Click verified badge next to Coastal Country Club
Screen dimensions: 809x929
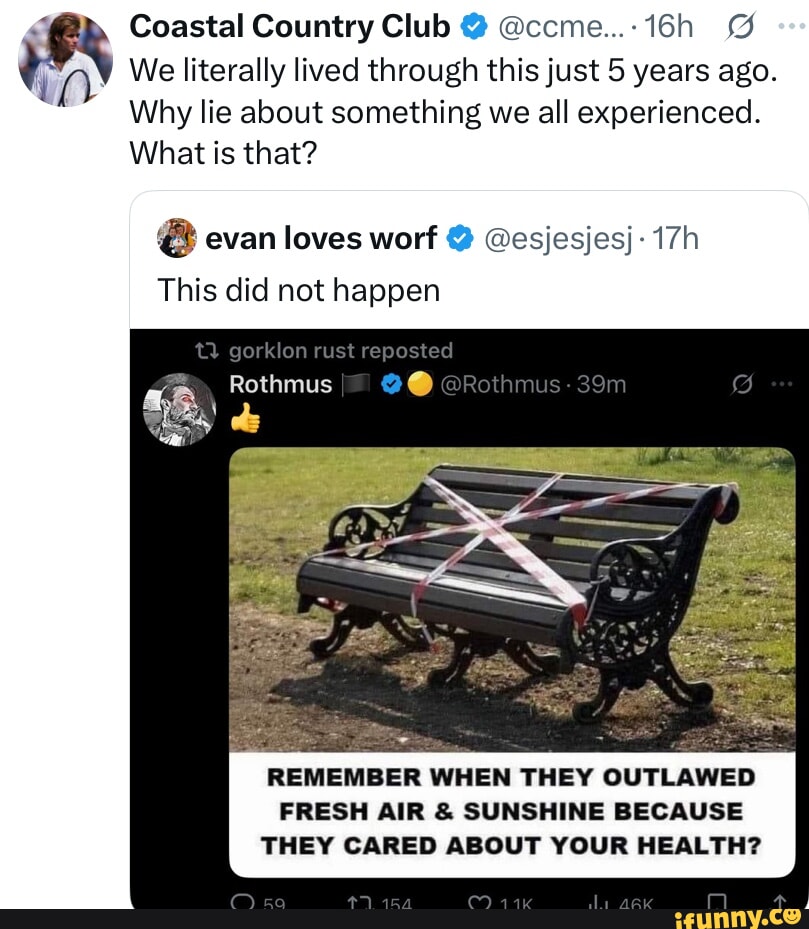pyautogui.click(x=472, y=27)
